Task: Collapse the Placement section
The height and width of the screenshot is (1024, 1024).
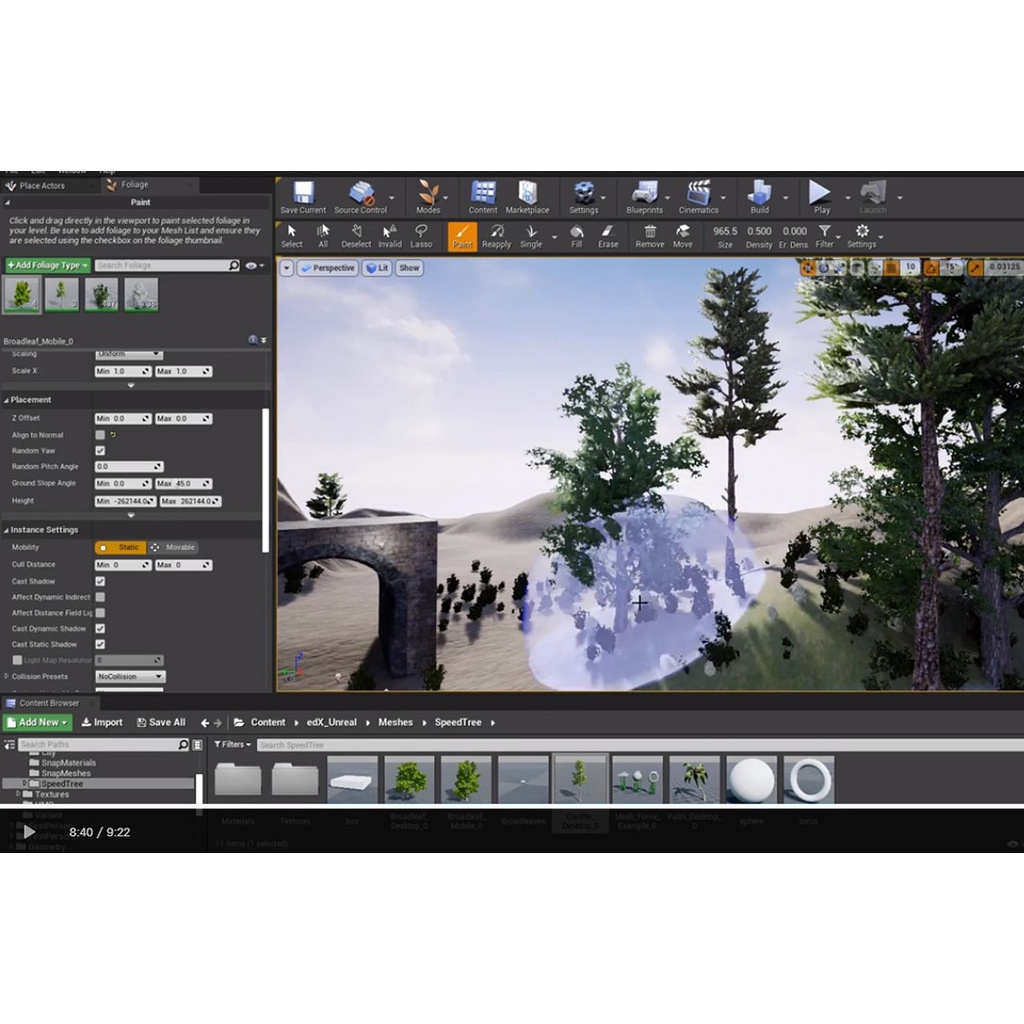Action: 7,400
